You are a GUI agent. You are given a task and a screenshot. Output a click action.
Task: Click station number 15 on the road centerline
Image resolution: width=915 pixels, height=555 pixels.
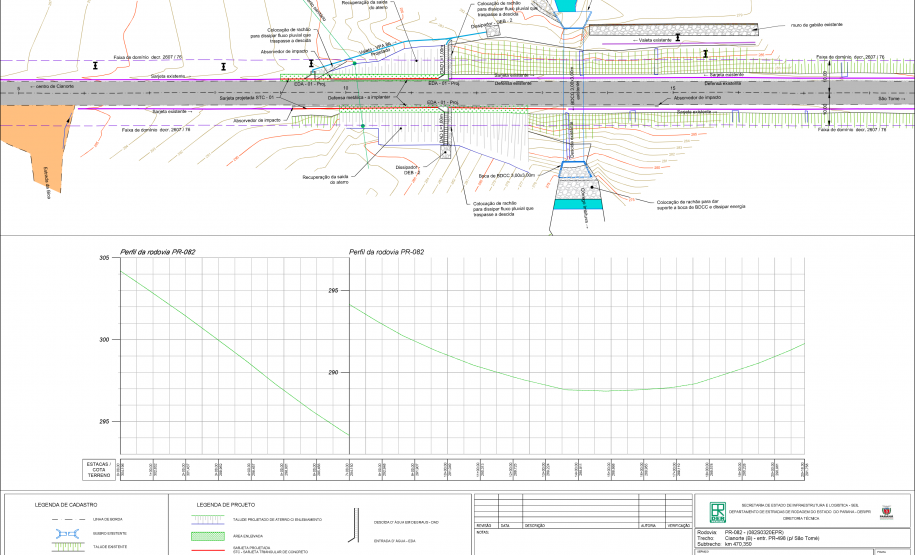tap(673, 88)
